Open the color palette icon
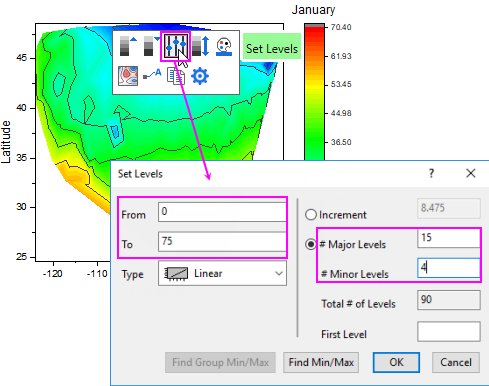The height and width of the screenshot is (386, 489). (224, 47)
